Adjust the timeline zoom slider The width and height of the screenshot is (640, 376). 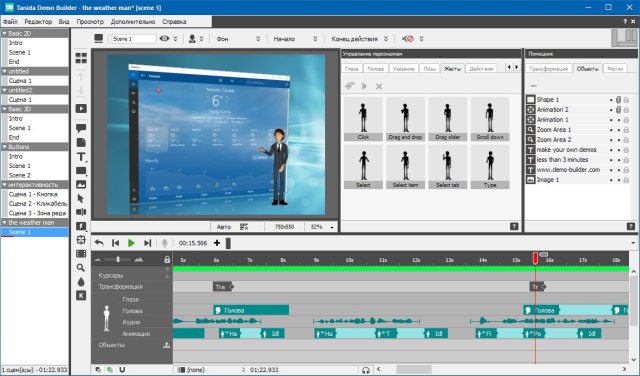pyautogui.click(x=118, y=259)
